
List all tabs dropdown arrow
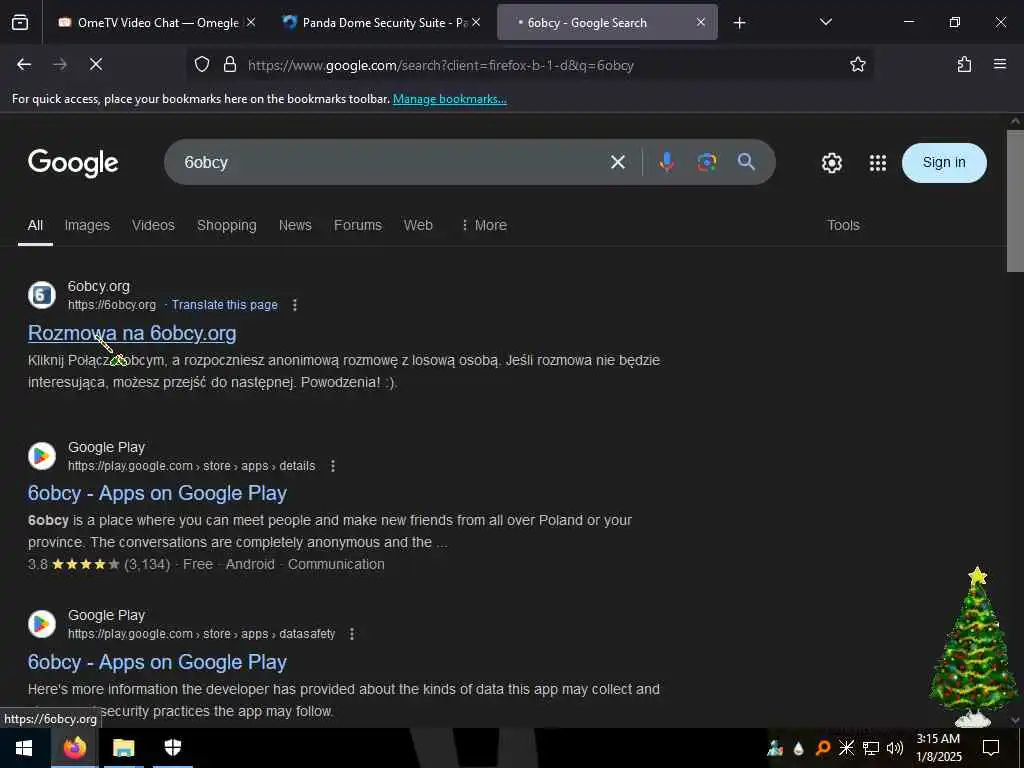[x=825, y=22]
